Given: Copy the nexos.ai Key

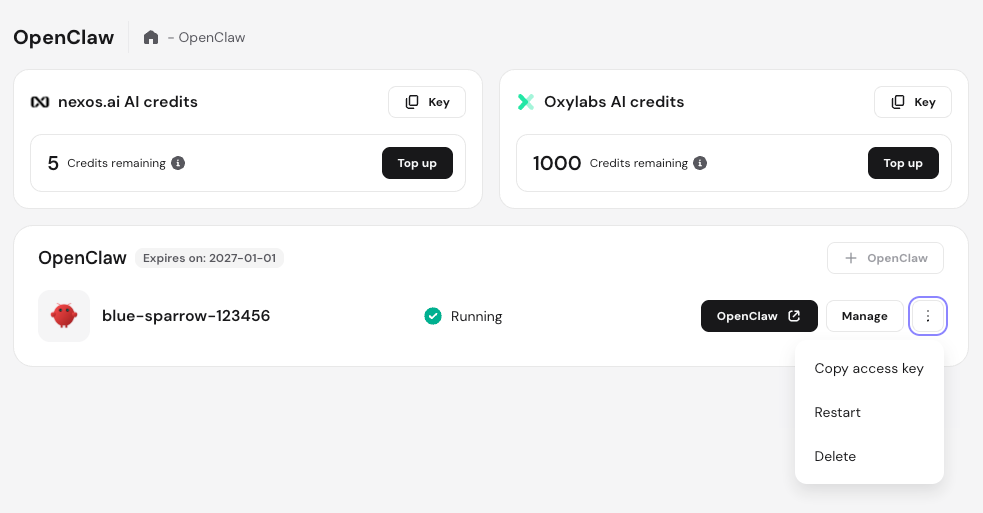Looking at the screenshot, I should point(427,102).
